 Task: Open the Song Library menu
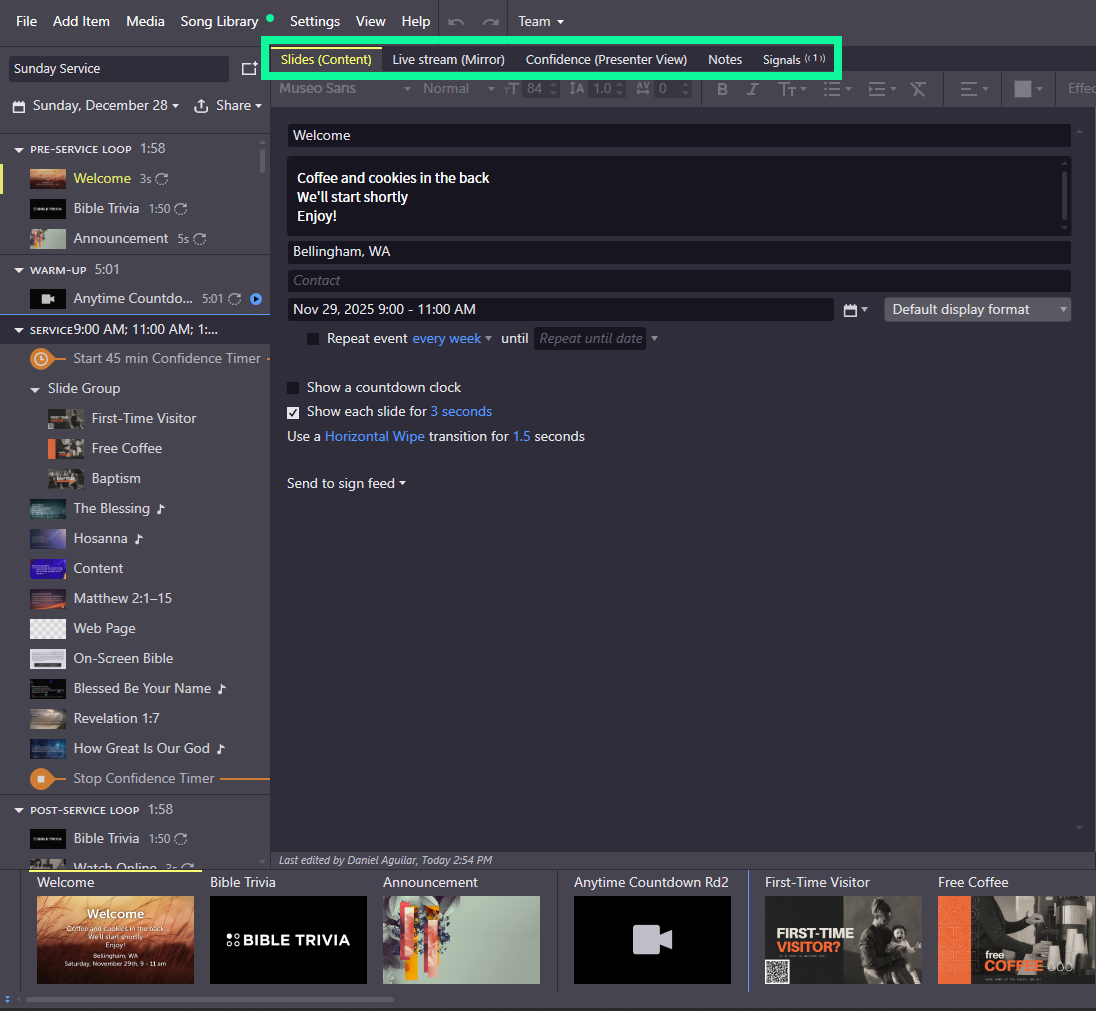(x=219, y=22)
